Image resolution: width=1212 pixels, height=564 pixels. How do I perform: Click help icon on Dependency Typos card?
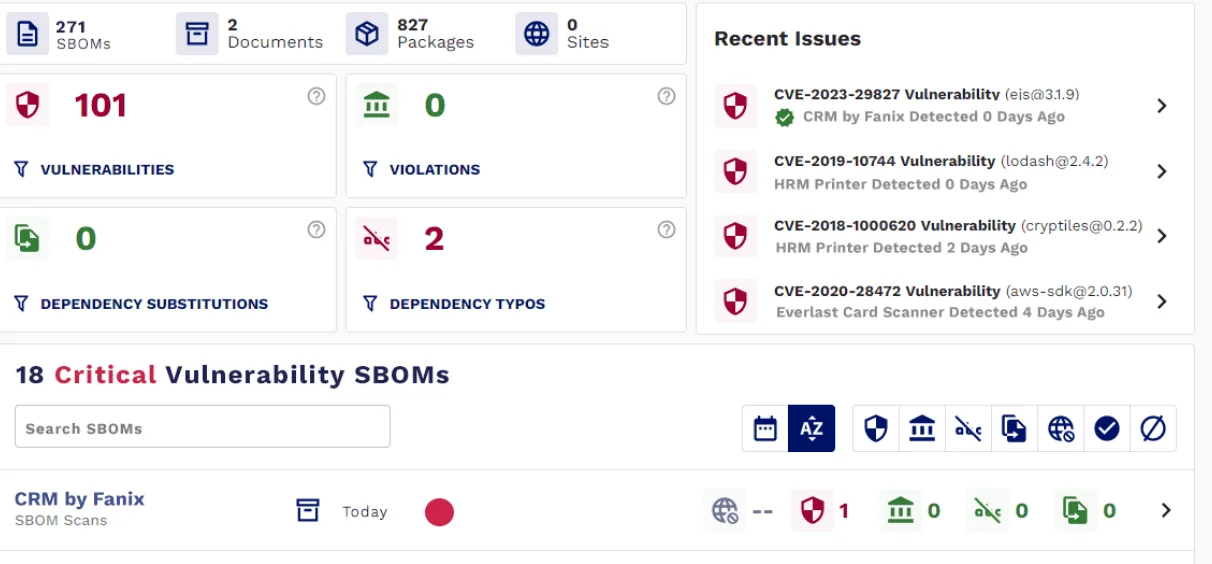tap(667, 230)
